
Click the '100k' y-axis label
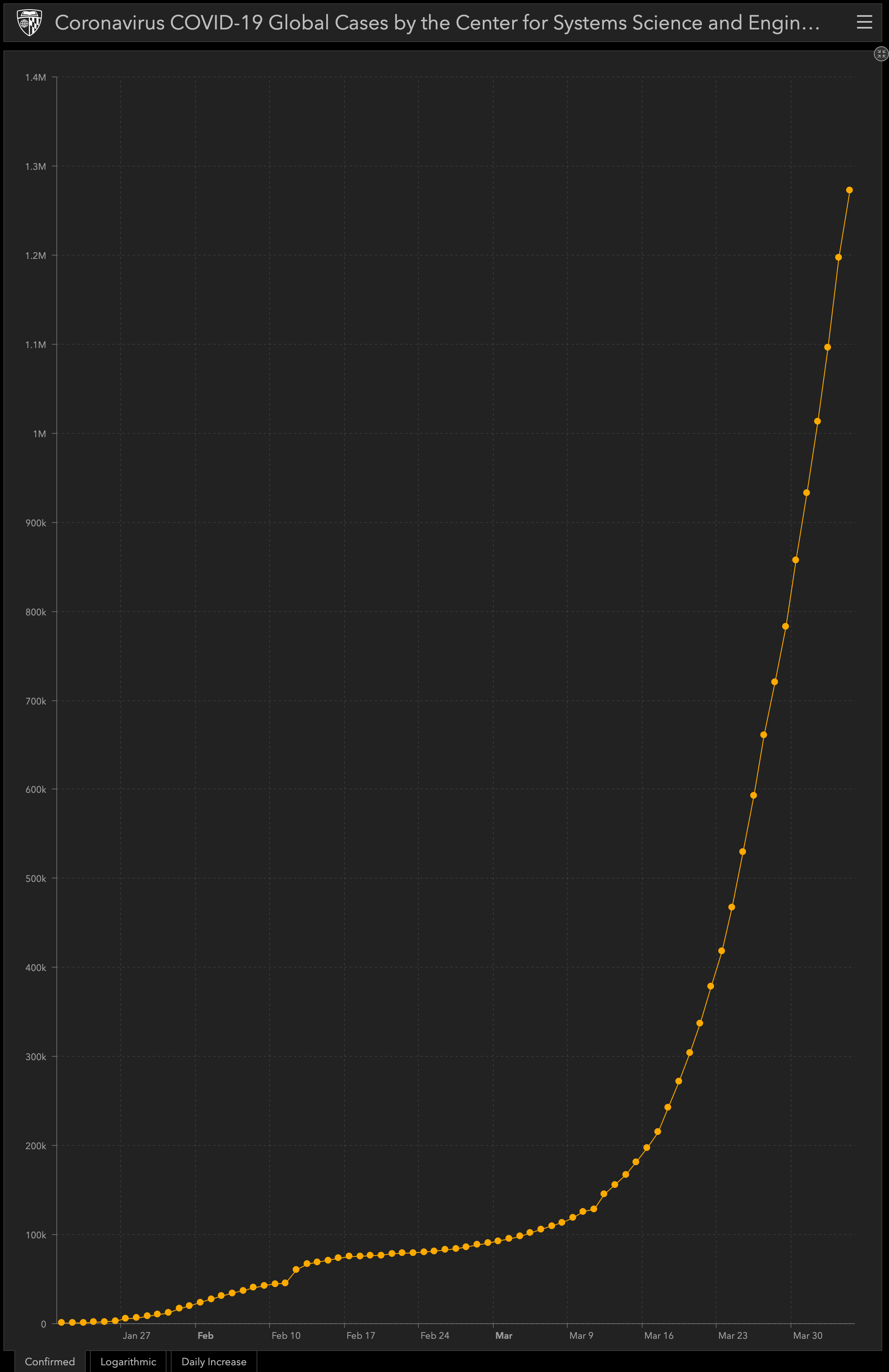coord(36,1235)
